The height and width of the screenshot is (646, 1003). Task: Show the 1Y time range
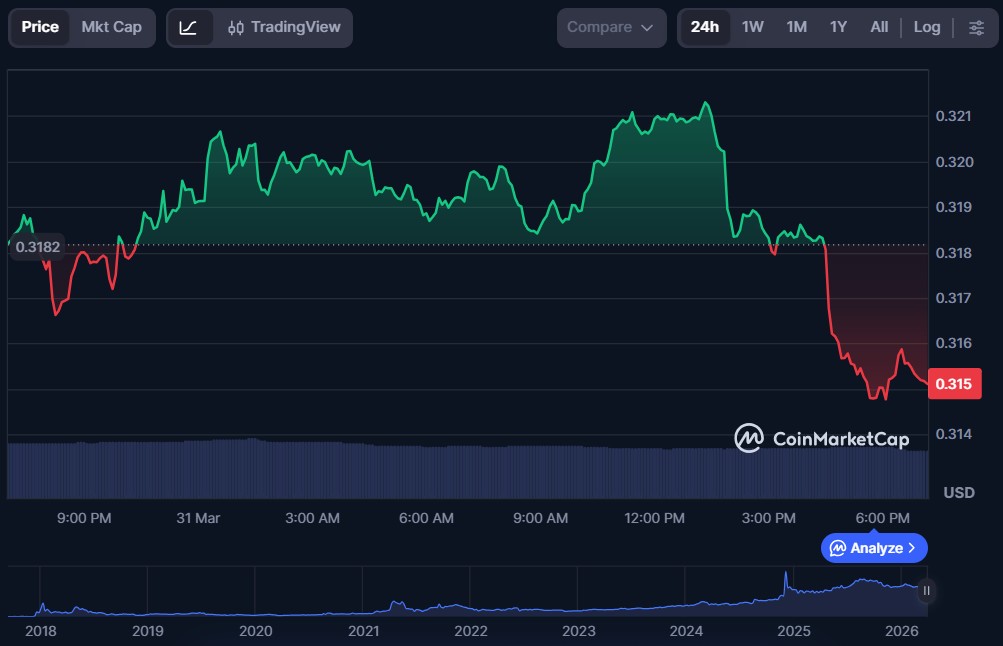[838, 27]
